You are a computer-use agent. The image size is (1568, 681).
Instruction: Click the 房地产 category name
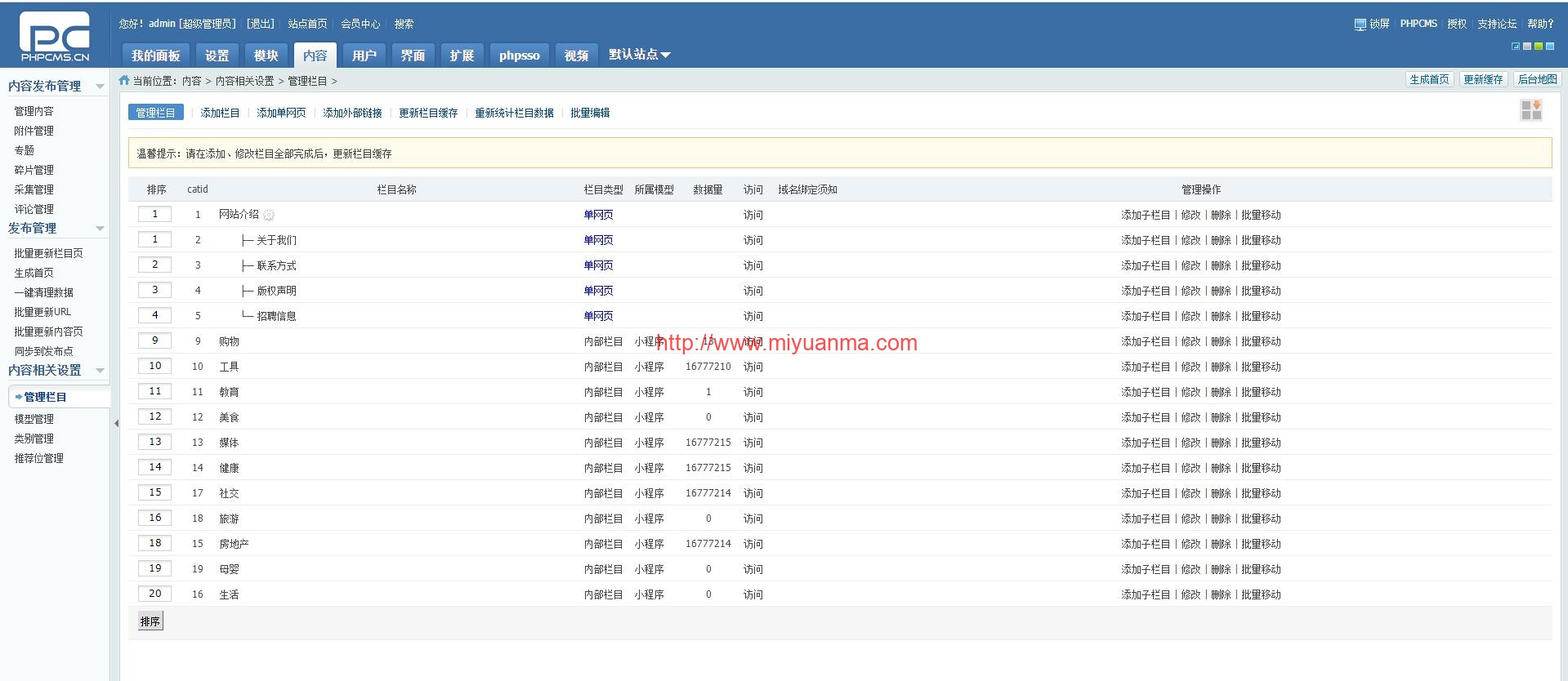point(234,544)
